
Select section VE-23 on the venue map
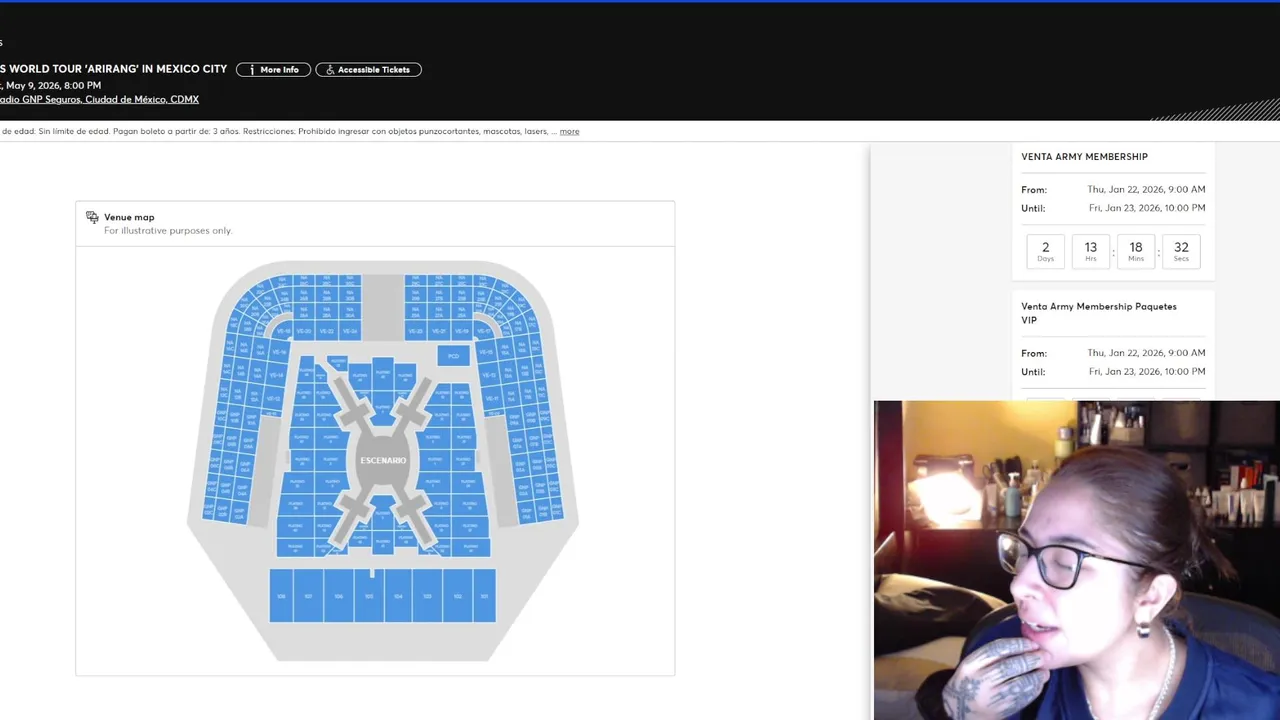click(x=416, y=331)
